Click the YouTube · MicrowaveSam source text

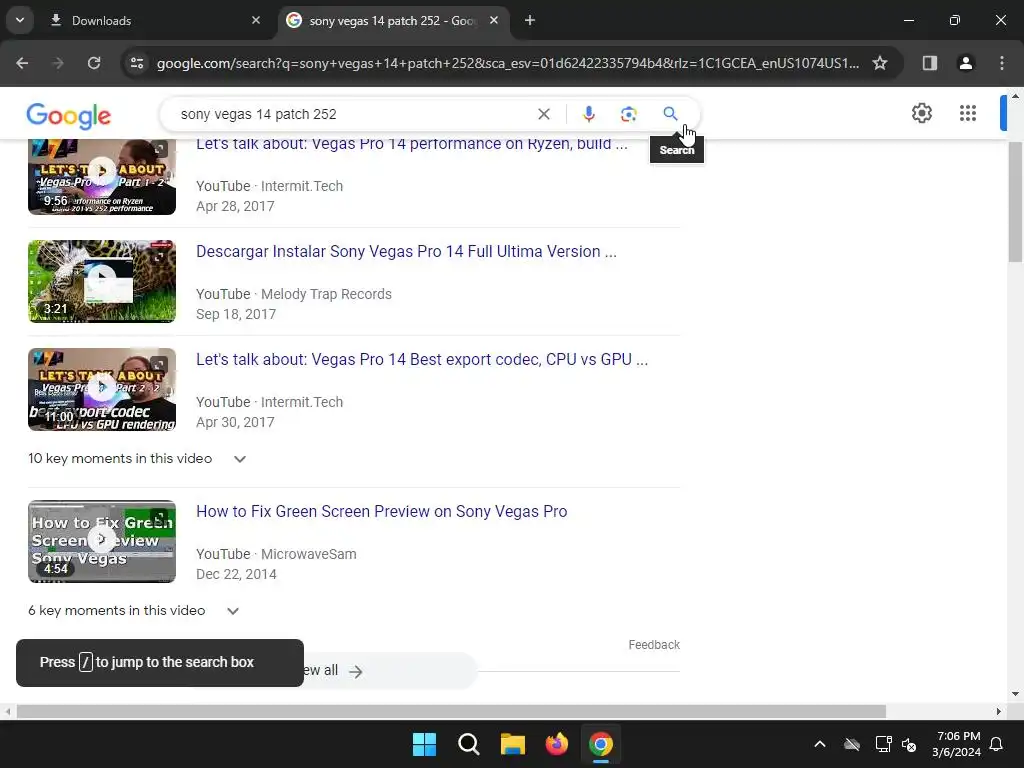click(x=276, y=554)
